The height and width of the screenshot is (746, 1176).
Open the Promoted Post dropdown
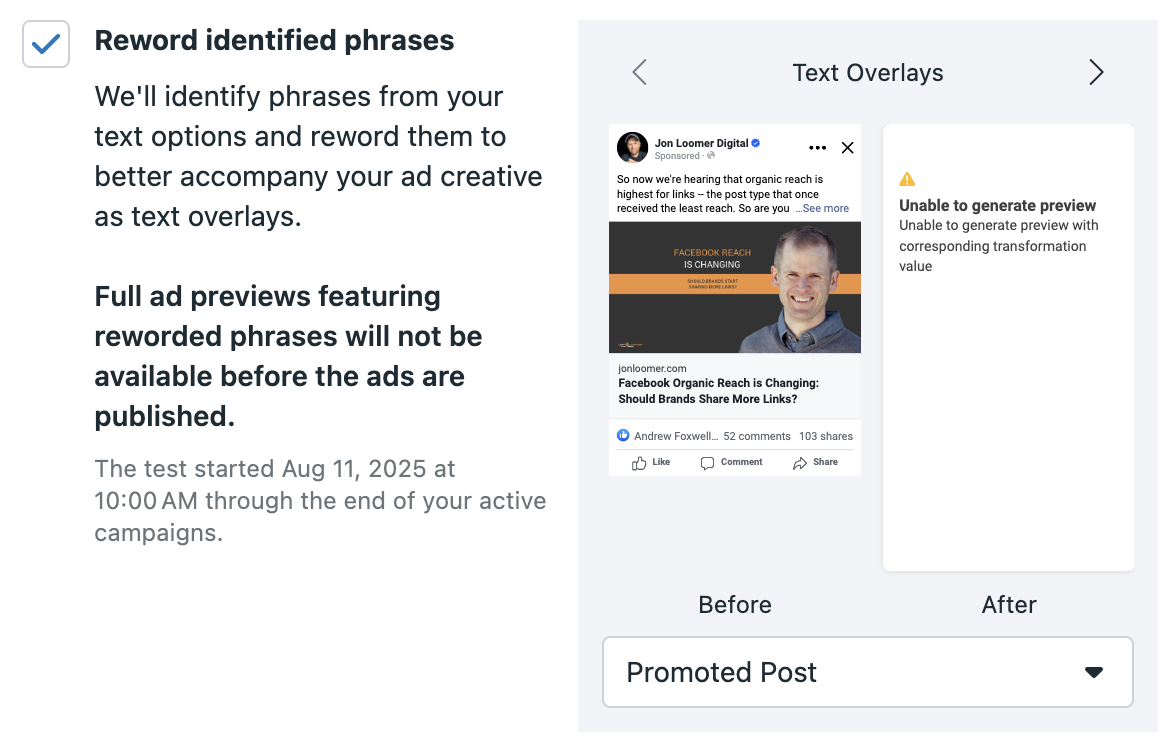coord(868,673)
